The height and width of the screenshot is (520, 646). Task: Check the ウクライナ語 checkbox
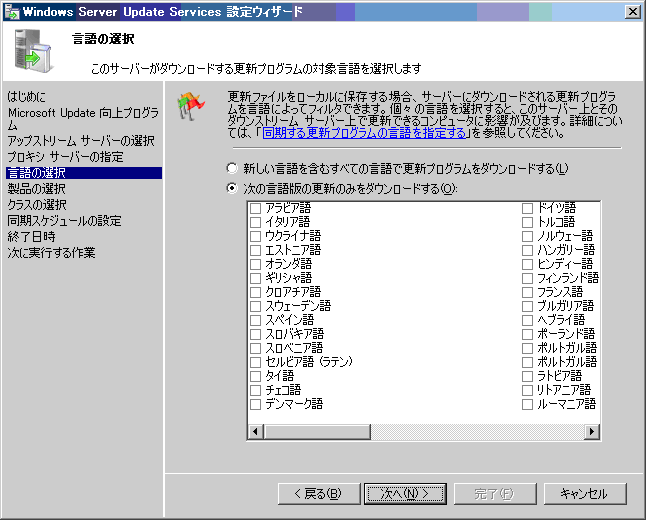click(255, 236)
